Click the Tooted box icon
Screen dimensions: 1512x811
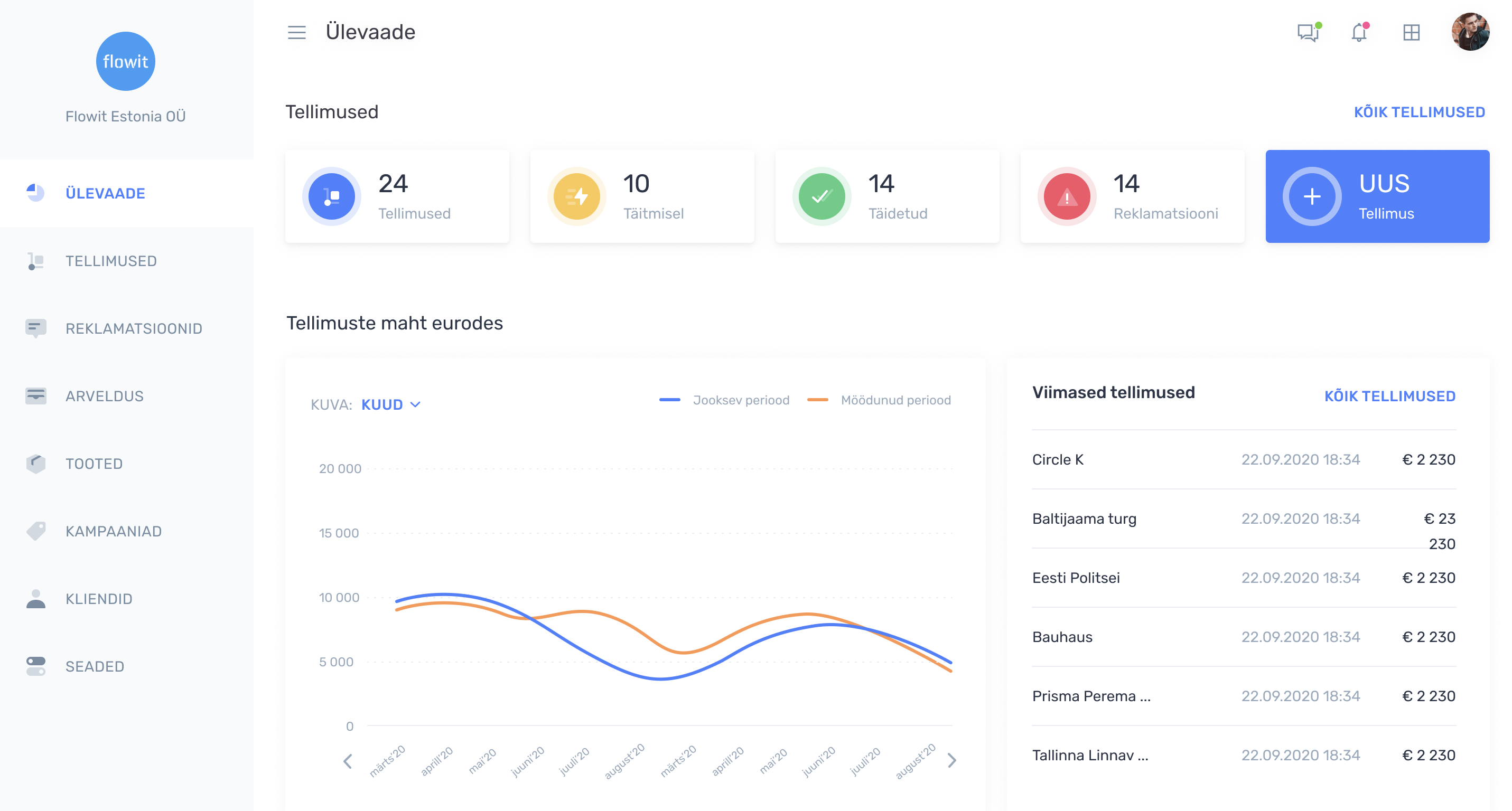click(x=35, y=463)
